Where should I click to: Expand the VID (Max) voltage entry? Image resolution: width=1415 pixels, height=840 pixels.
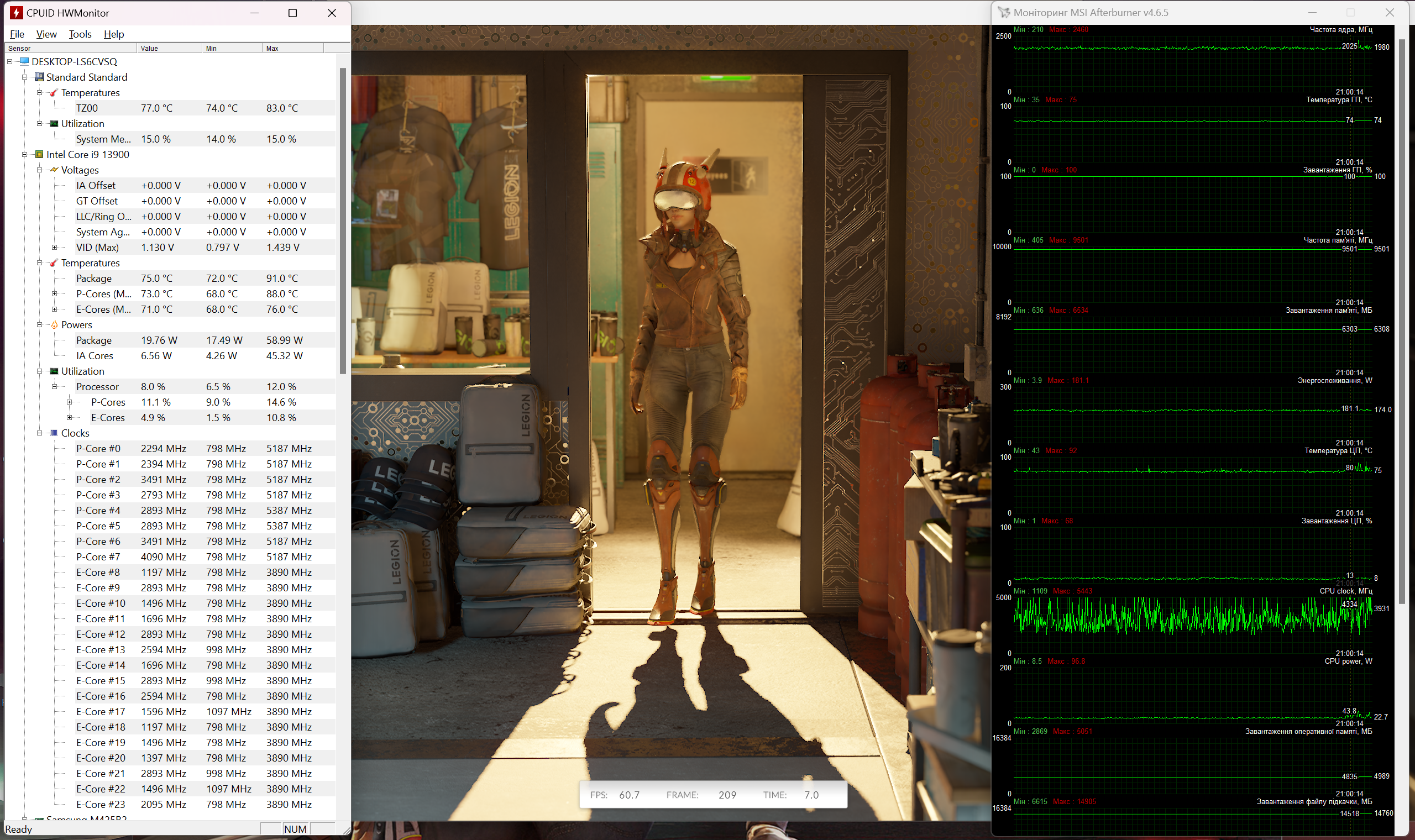[x=54, y=248]
